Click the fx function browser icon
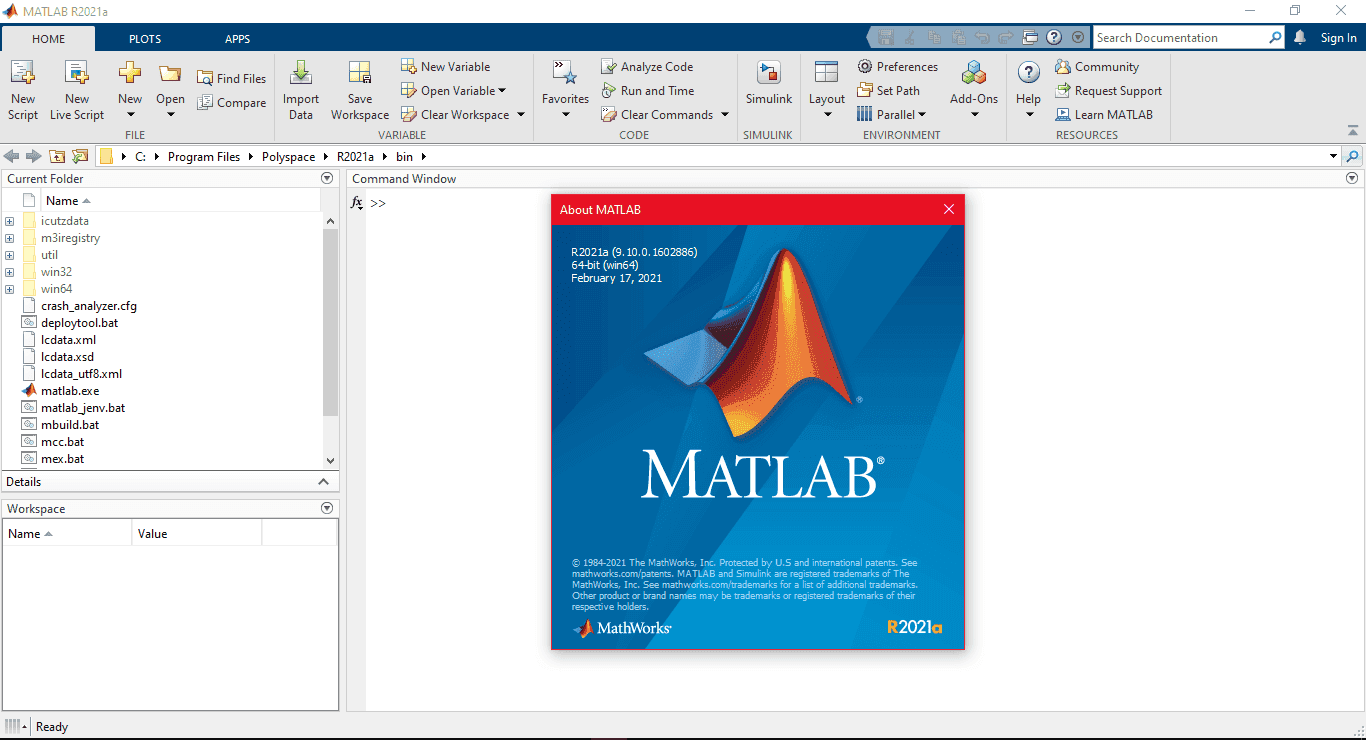 click(x=357, y=203)
